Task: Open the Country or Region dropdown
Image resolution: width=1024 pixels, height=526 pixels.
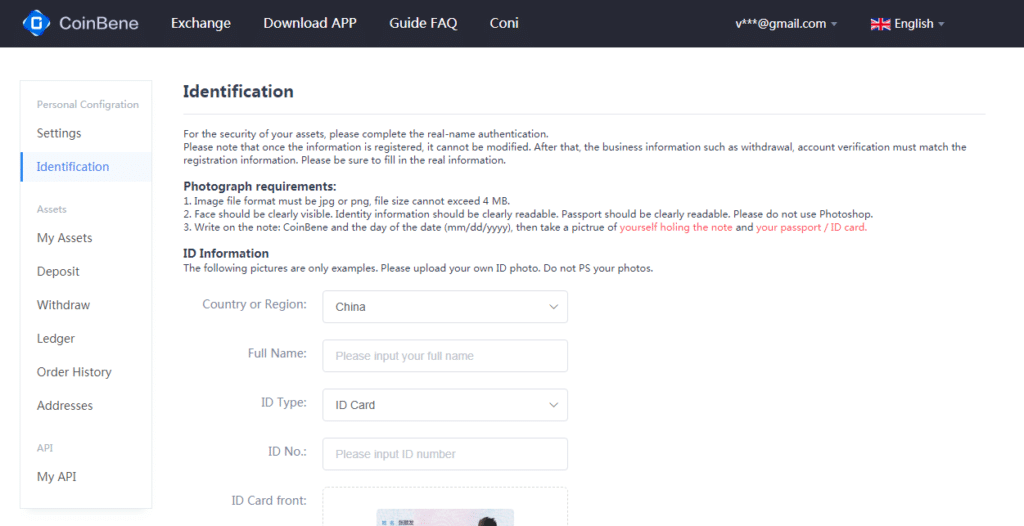Action: tap(445, 307)
